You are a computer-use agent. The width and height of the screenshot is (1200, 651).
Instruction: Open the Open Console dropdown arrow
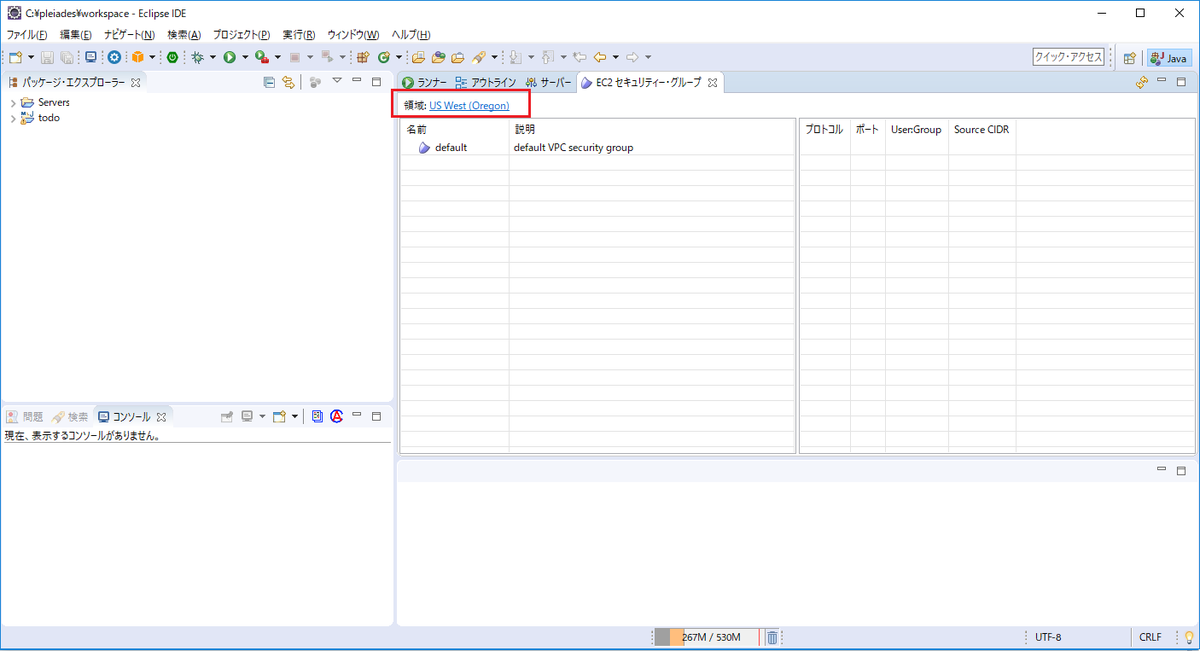[295, 416]
